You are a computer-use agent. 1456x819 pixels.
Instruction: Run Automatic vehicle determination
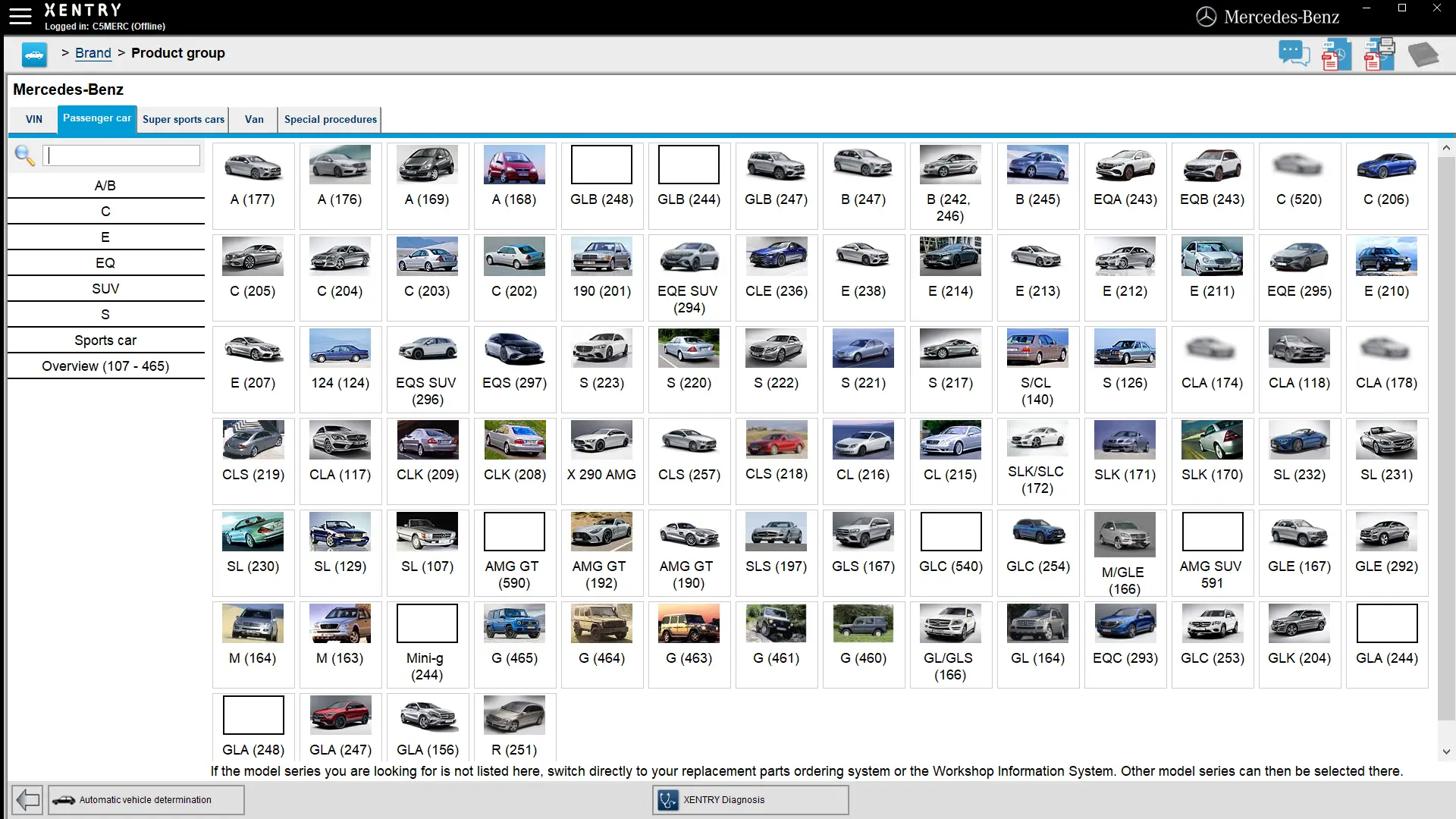[146, 799]
